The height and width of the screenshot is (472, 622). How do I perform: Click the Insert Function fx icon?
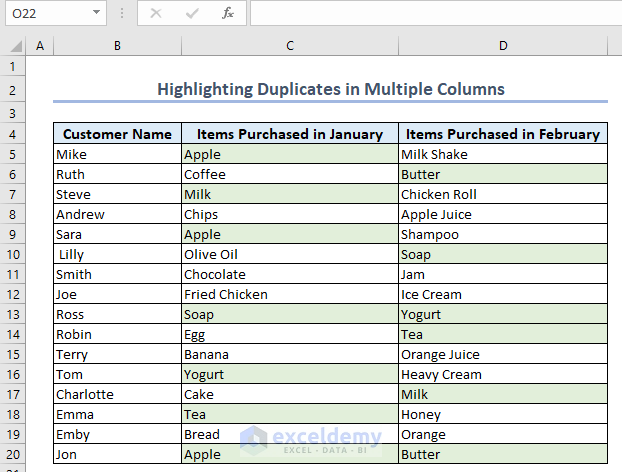coord(228,13)
